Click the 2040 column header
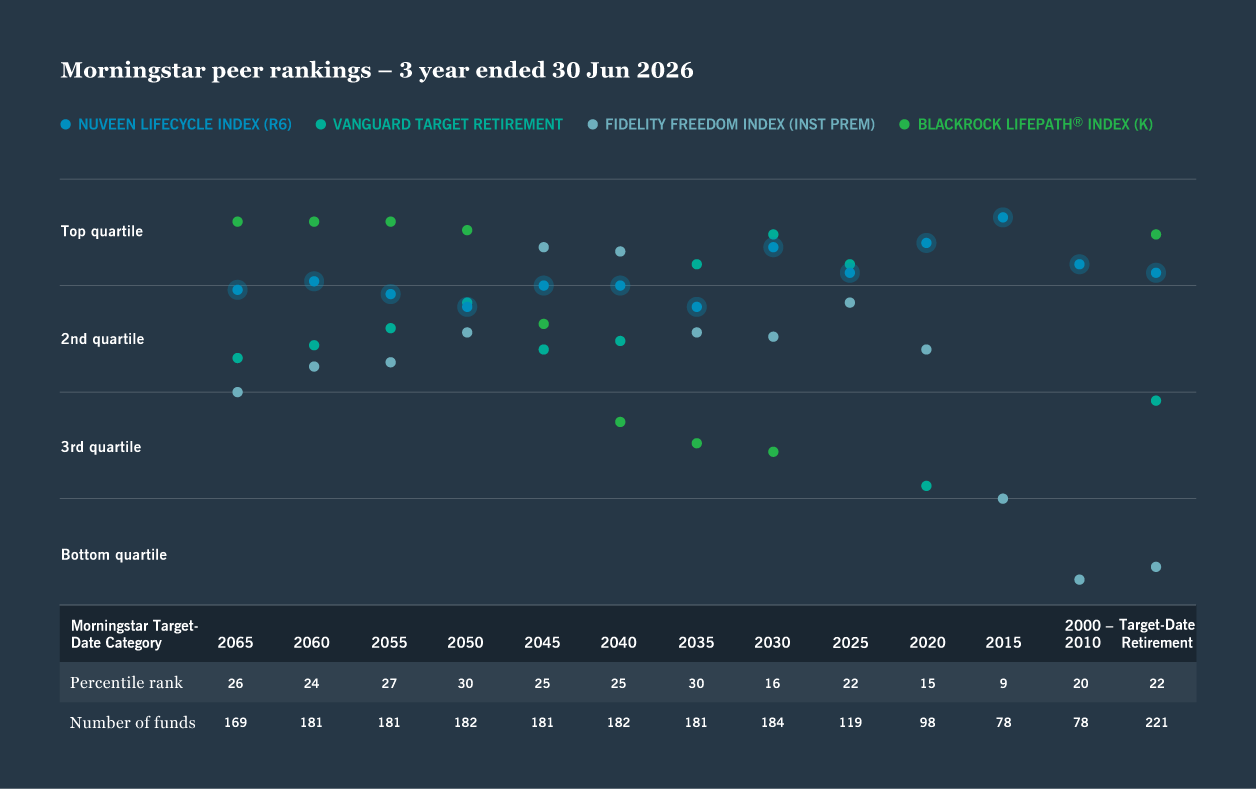The width and height of the screenshot is (1256, 789). coord(619,643)
